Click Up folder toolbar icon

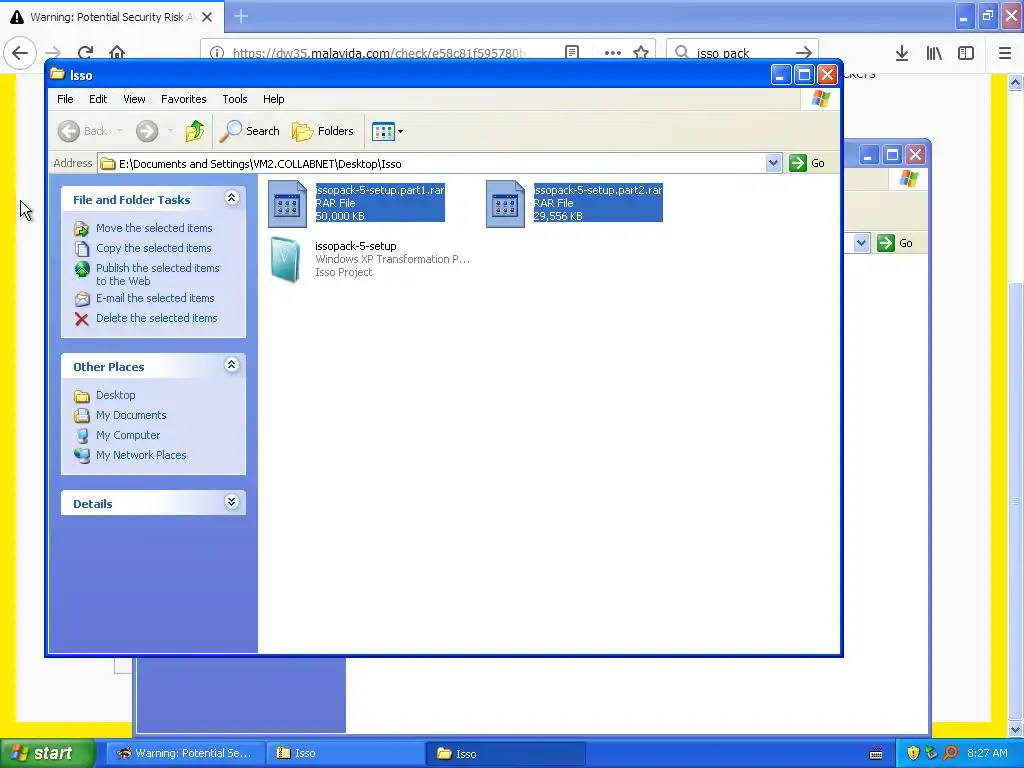tap(194, 131)
